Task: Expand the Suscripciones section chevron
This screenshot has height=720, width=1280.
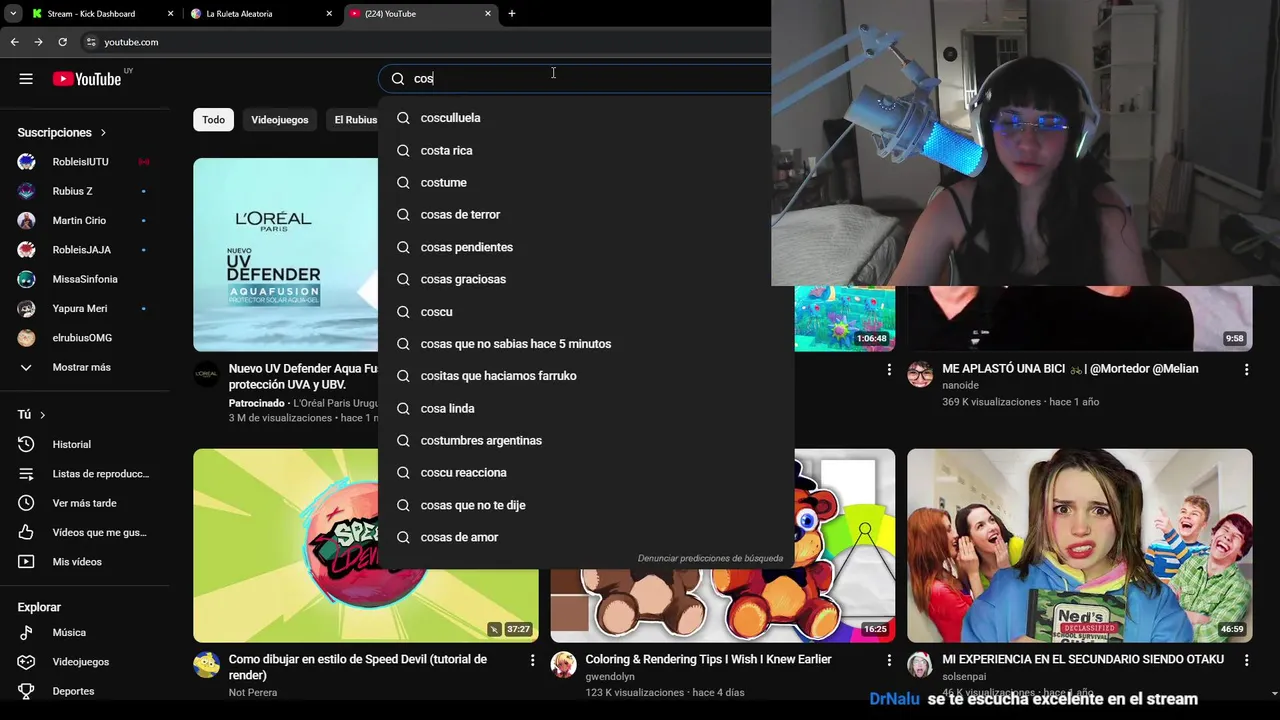Action: (x=103, y=132)
